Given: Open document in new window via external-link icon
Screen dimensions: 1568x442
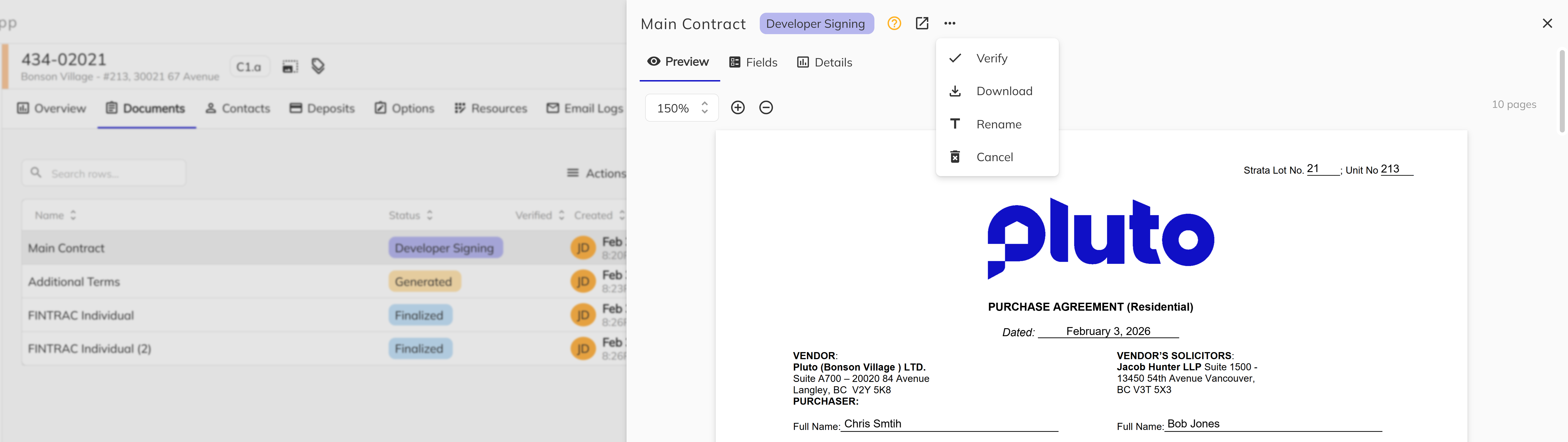Looking at the screenshot, I should pos(921,23).
